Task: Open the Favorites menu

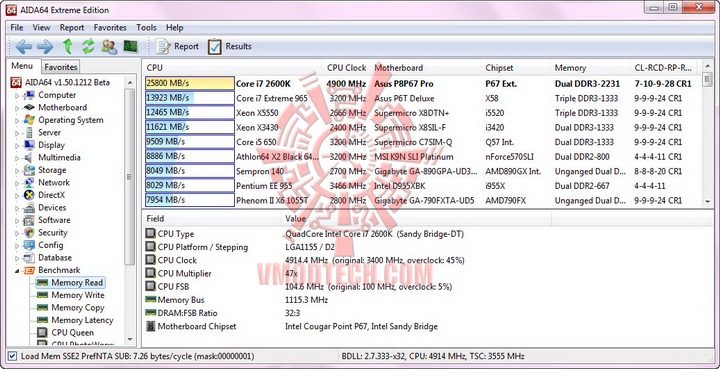Action: pyautogui.click(x=110, y=28)
